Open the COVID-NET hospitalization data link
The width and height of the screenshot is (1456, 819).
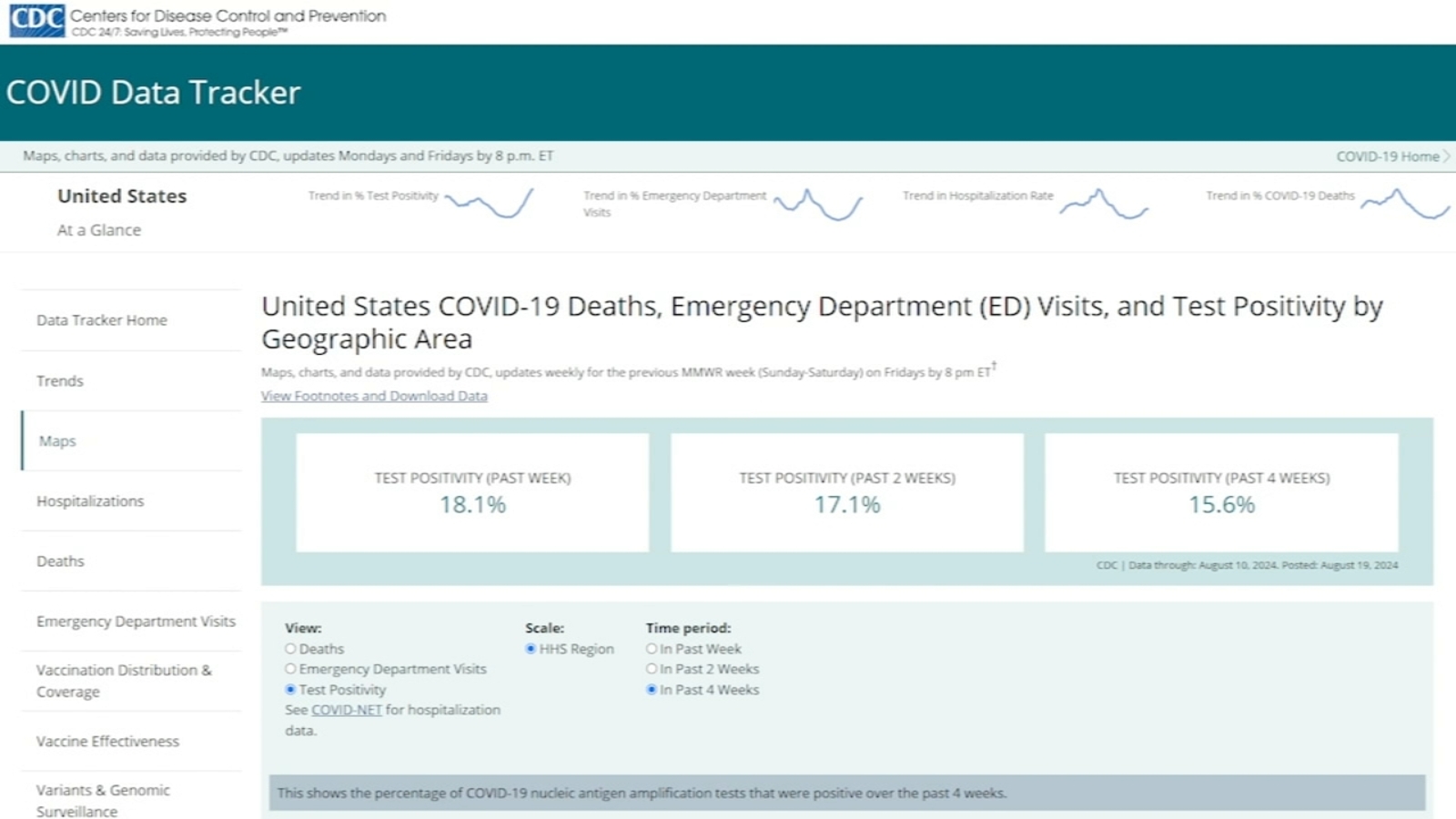pyautogui.click(x=347, y=710)
